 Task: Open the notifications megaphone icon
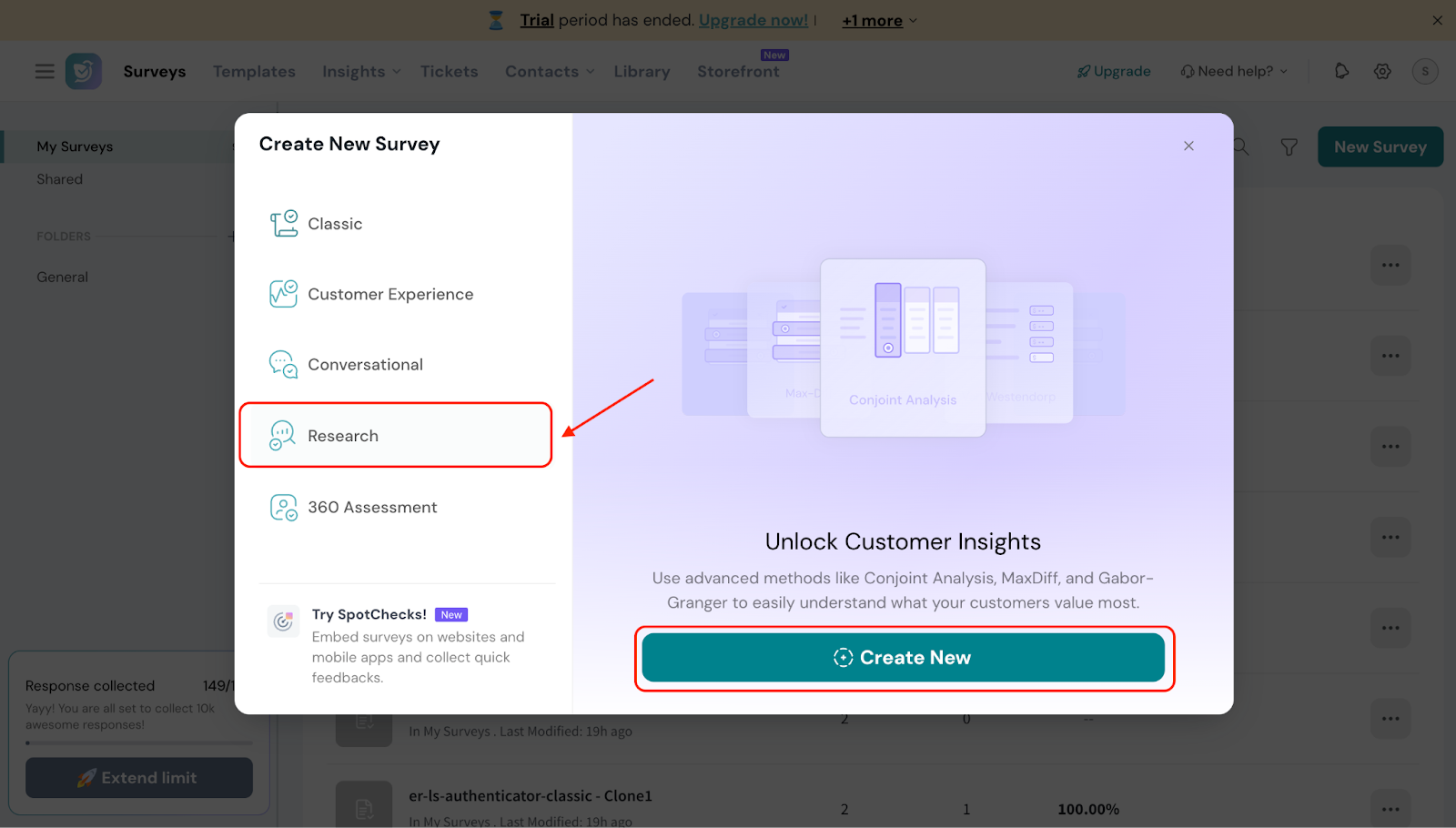1341,71
